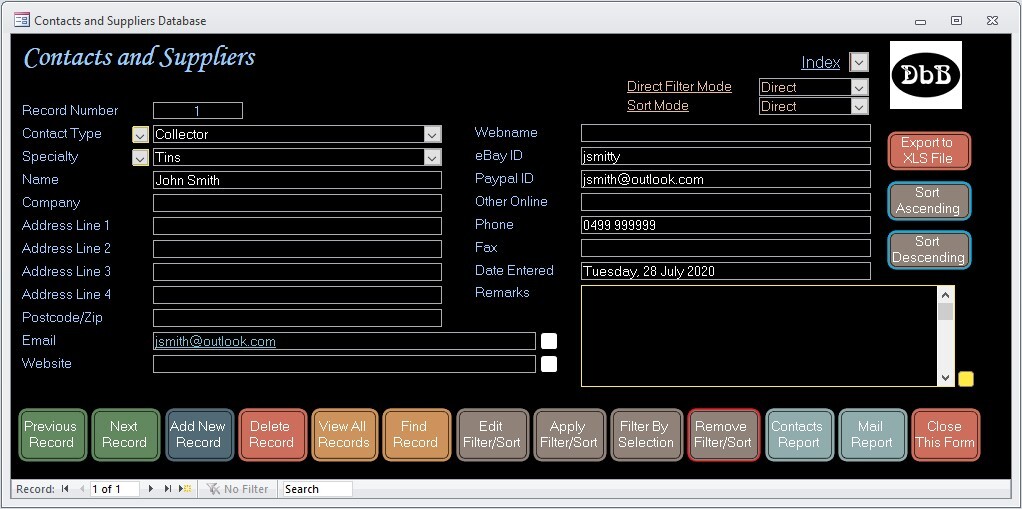Viewport: 1022px width, 509px height.
Task: Open the Contacts Report button
Action: tap(799, 435)
